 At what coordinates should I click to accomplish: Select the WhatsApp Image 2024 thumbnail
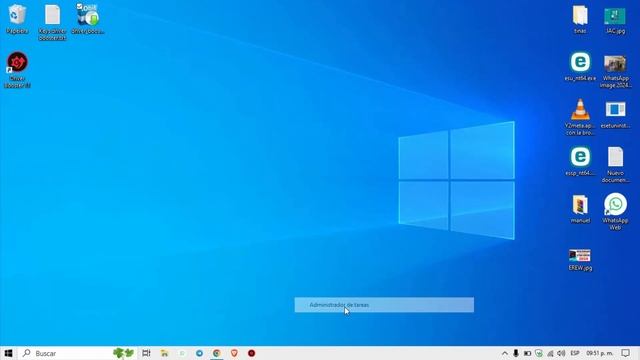click(x=615, y=71)
